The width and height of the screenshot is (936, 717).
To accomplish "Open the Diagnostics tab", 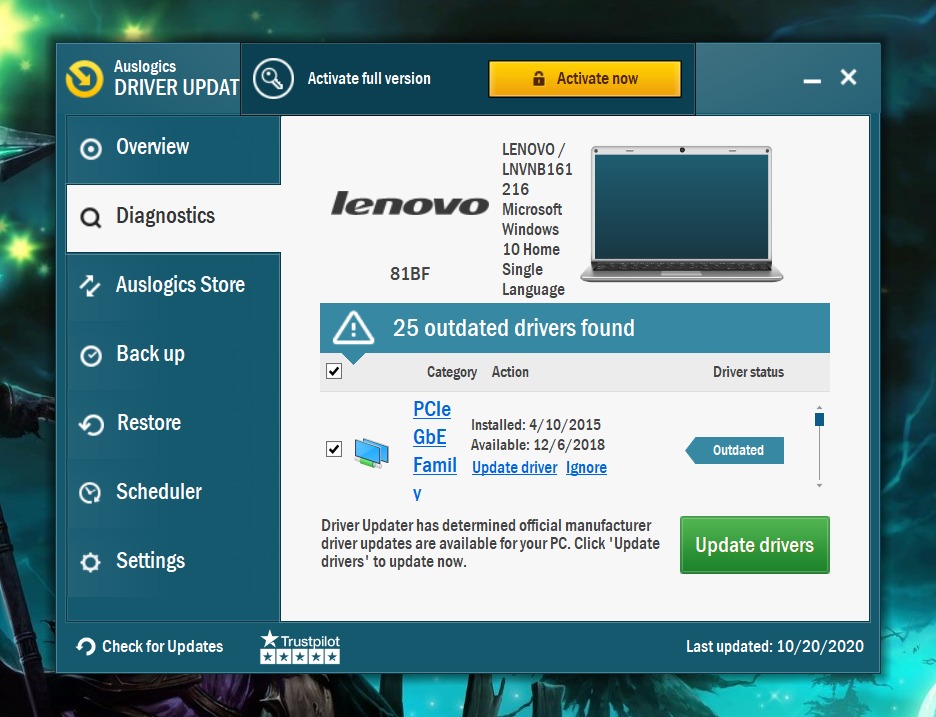I will 173,218.
